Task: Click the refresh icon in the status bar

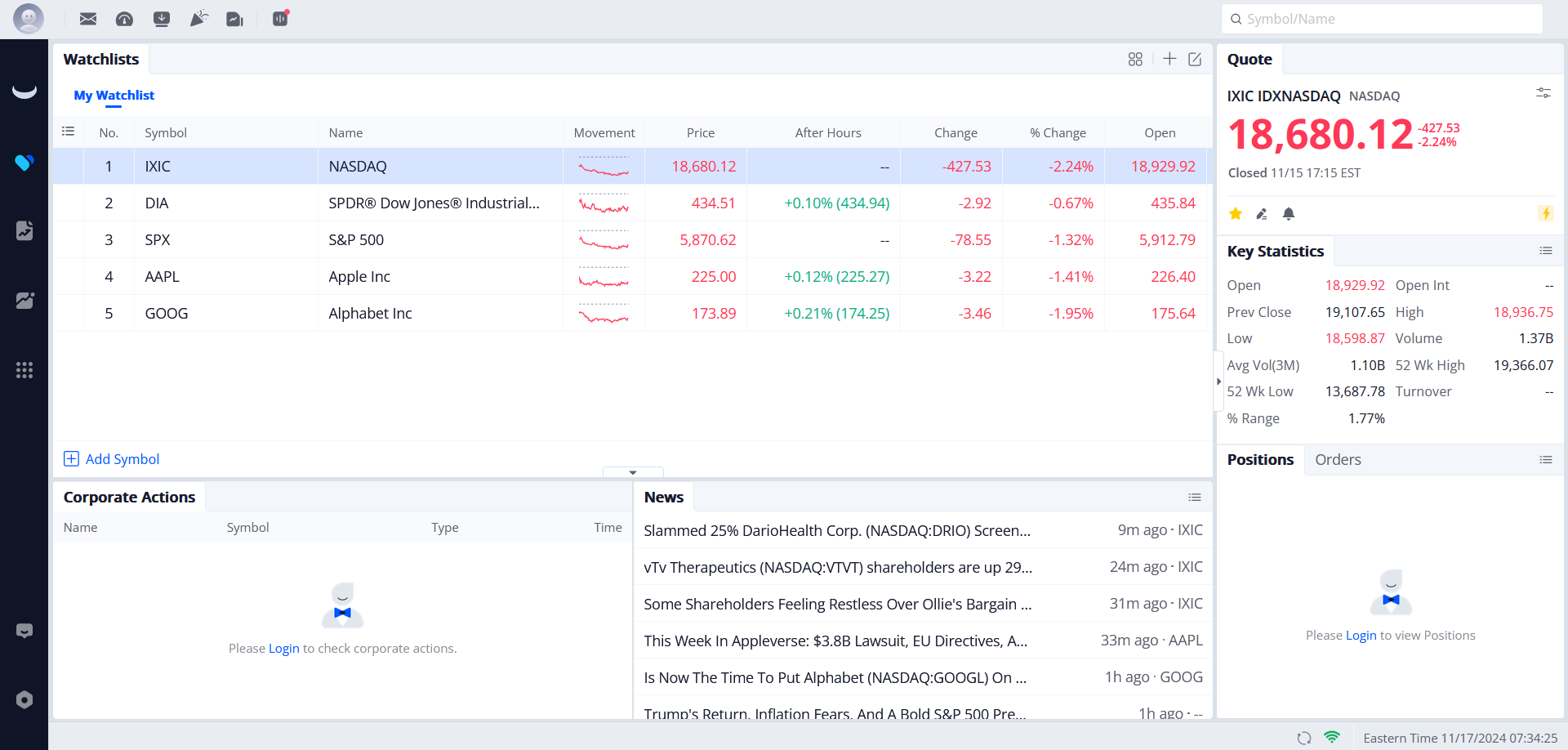Action: [1304, 738]
